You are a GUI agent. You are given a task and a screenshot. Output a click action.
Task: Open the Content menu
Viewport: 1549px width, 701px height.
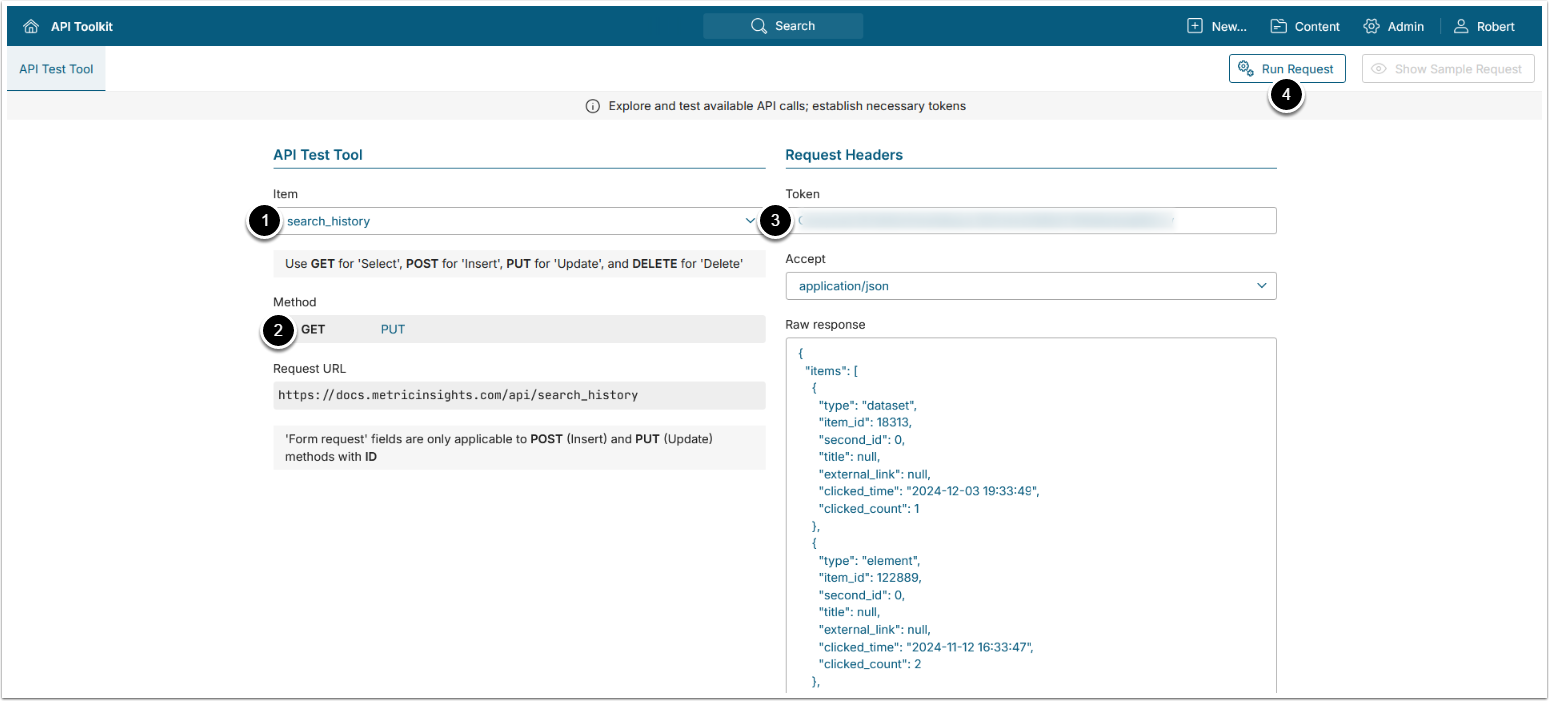(1305, 27)
